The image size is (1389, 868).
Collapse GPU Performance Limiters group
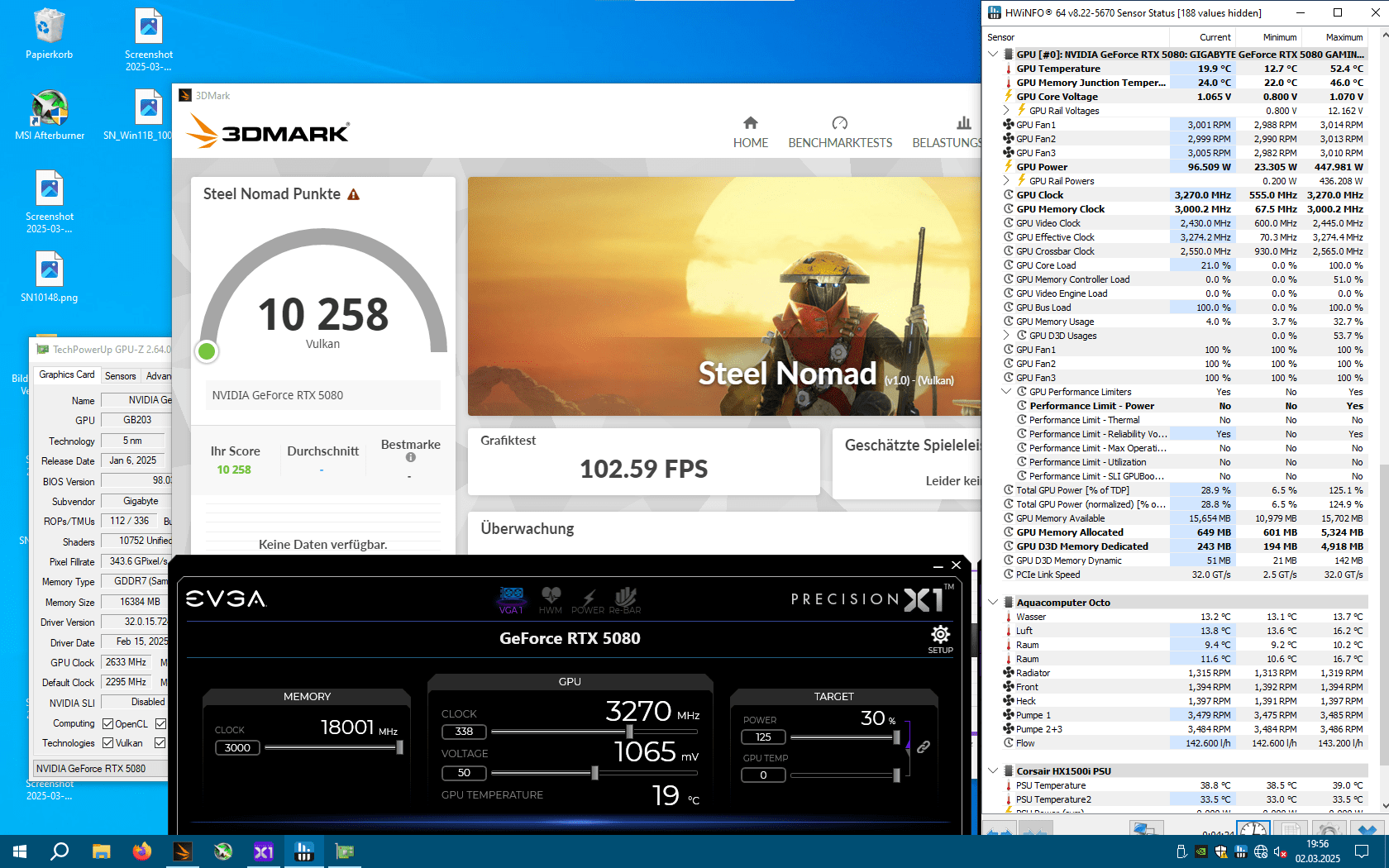1006,392
